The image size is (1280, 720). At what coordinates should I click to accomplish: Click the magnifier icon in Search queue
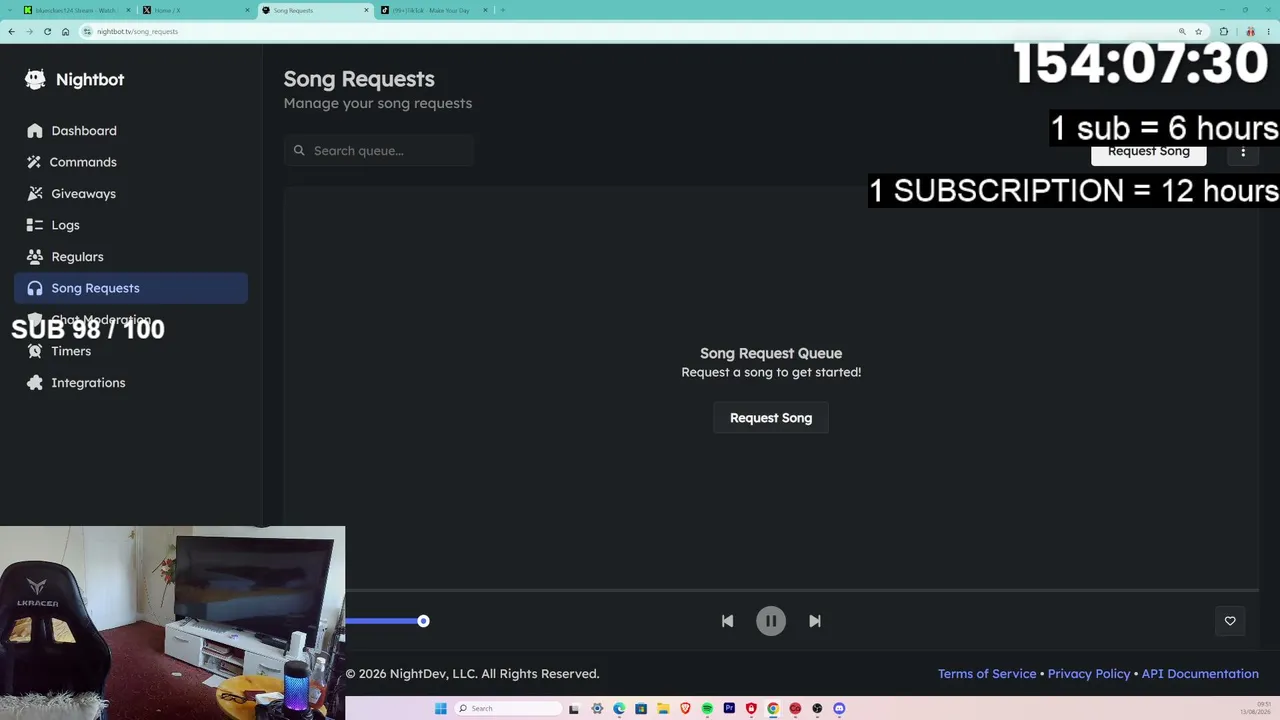tap(299, 151)
